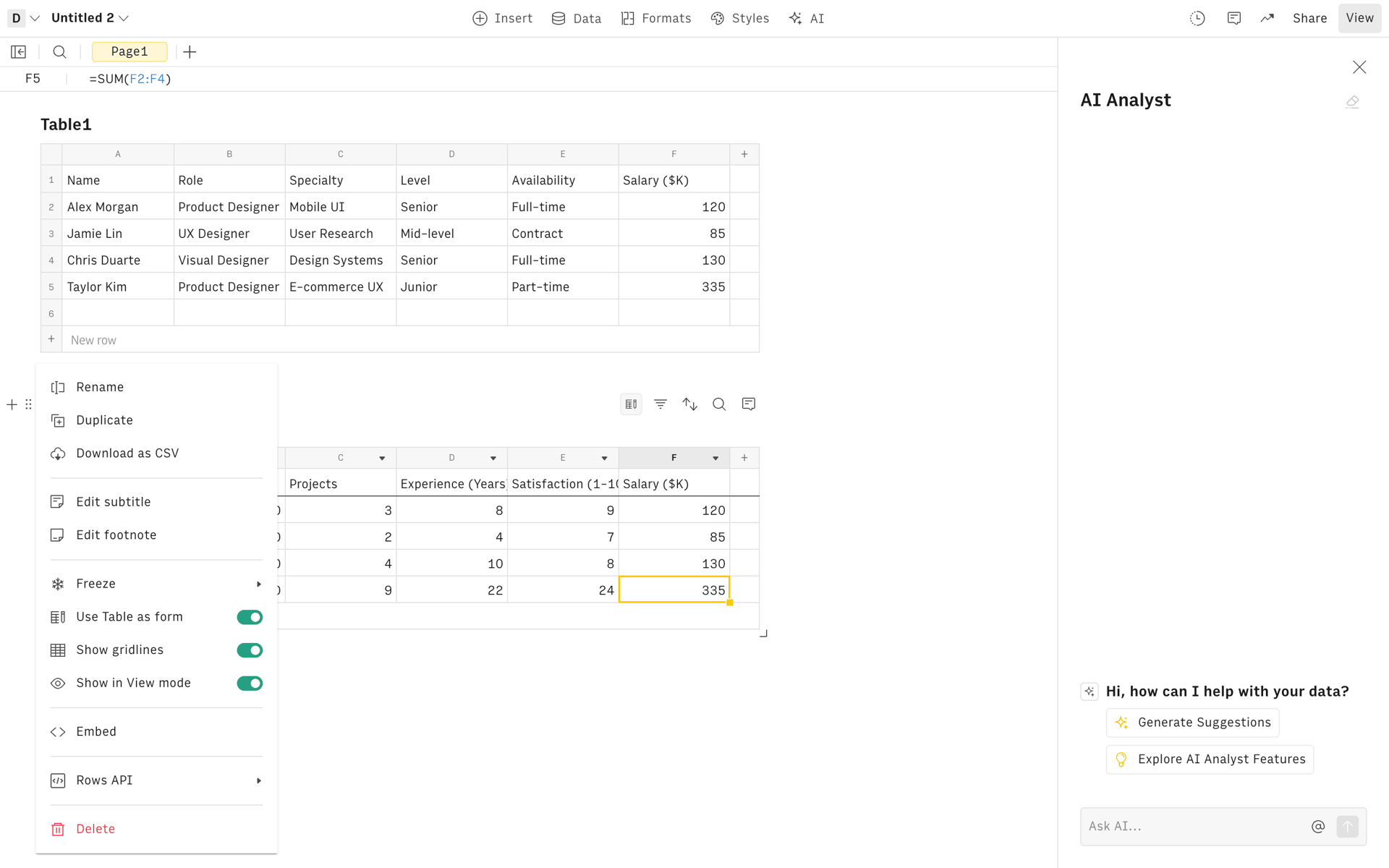Viewport: 1389px width, 868px height.
Task: Close the AI Analyst panel
Action: tap(1359, 67)
